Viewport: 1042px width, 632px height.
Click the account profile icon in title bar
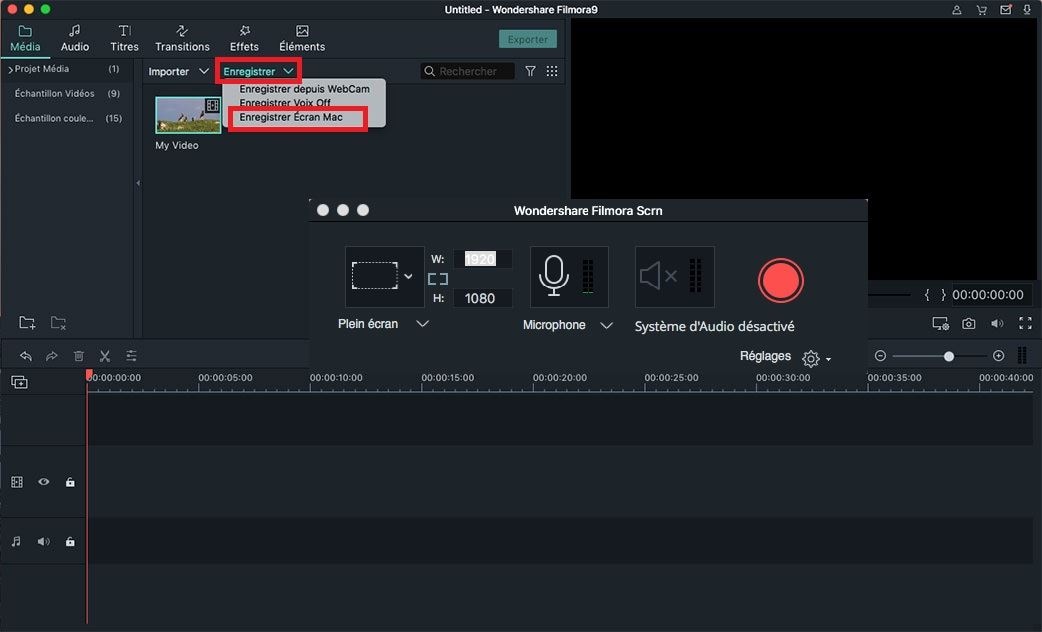click(x=956, y=10)
